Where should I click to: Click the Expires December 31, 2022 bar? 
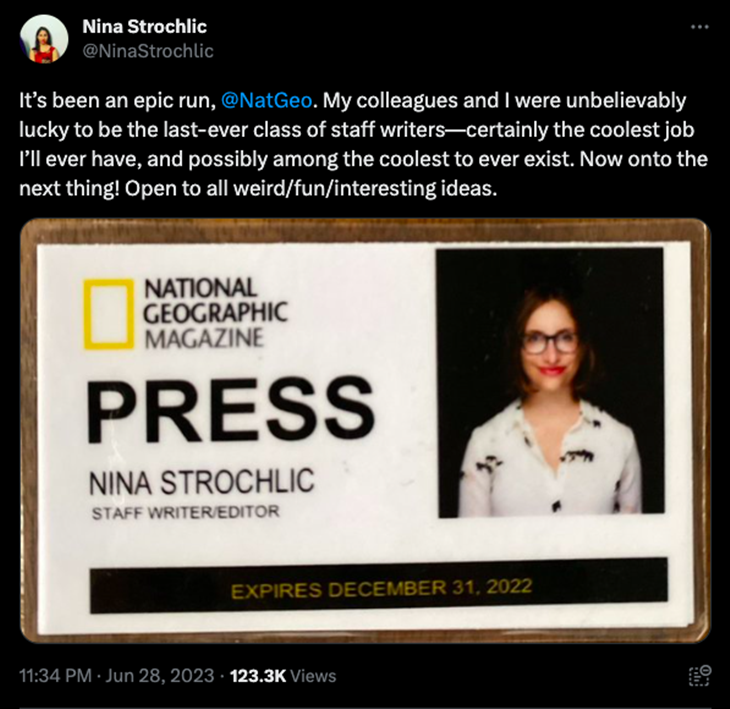tap(380, 588)
